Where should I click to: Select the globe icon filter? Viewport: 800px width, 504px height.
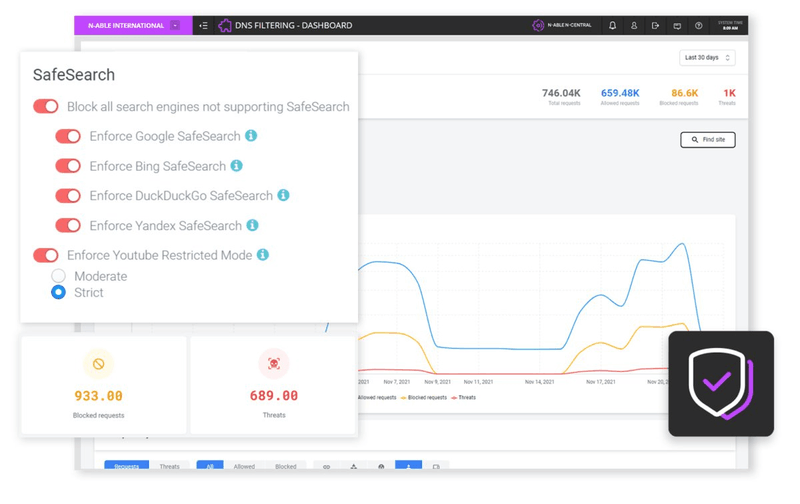[x=381, y=466]
